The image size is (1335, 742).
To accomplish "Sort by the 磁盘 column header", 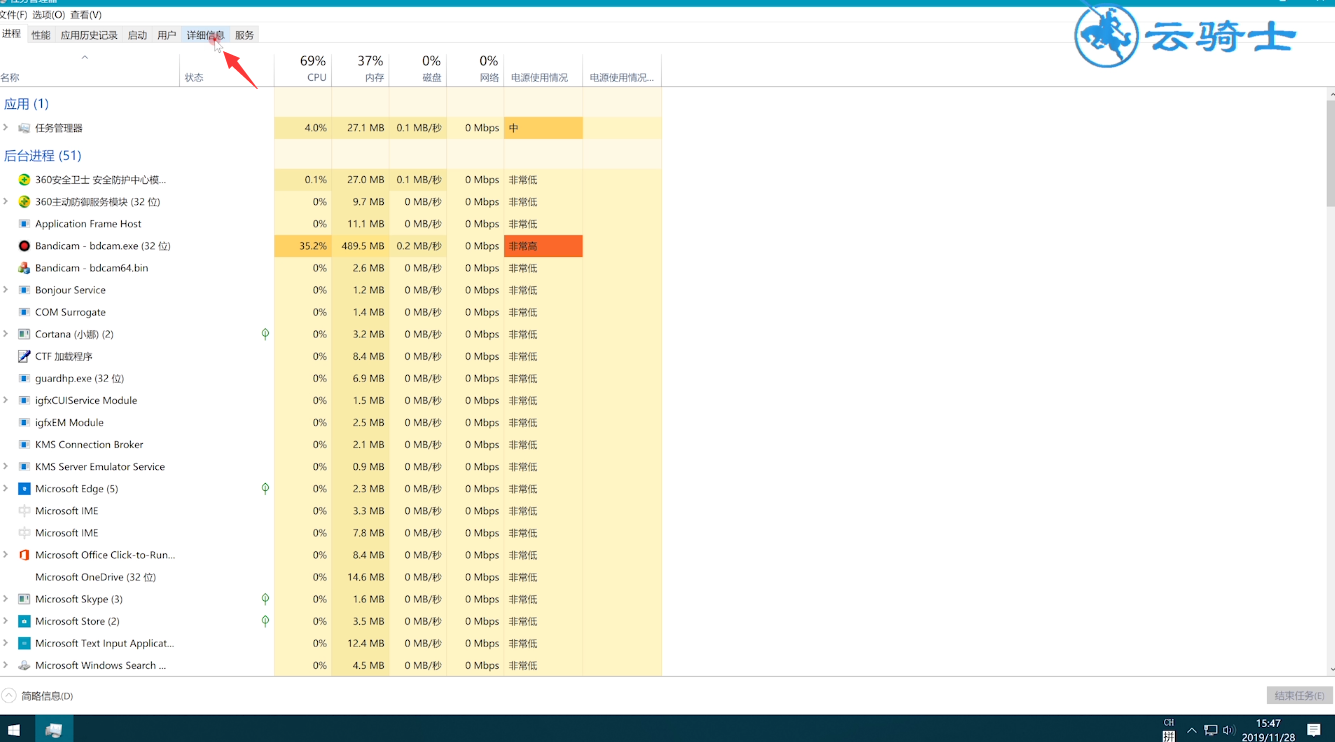I will pos(418,68).
